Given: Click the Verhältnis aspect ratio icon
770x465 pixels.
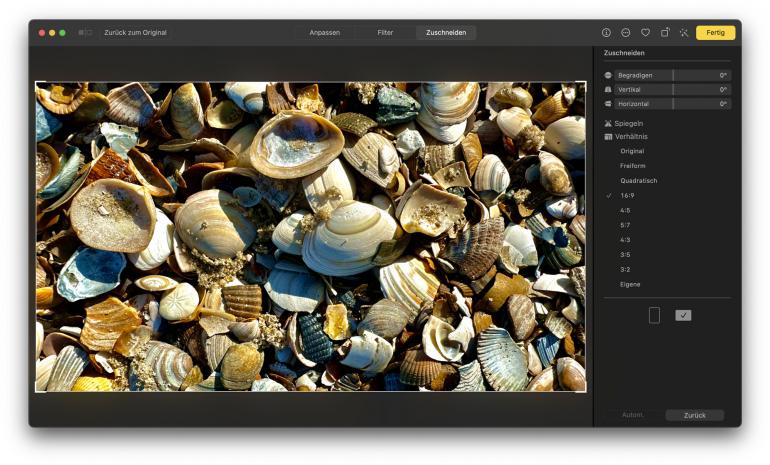Looking at the screenshot, I should pyautogui.click(x=608, y=137).
